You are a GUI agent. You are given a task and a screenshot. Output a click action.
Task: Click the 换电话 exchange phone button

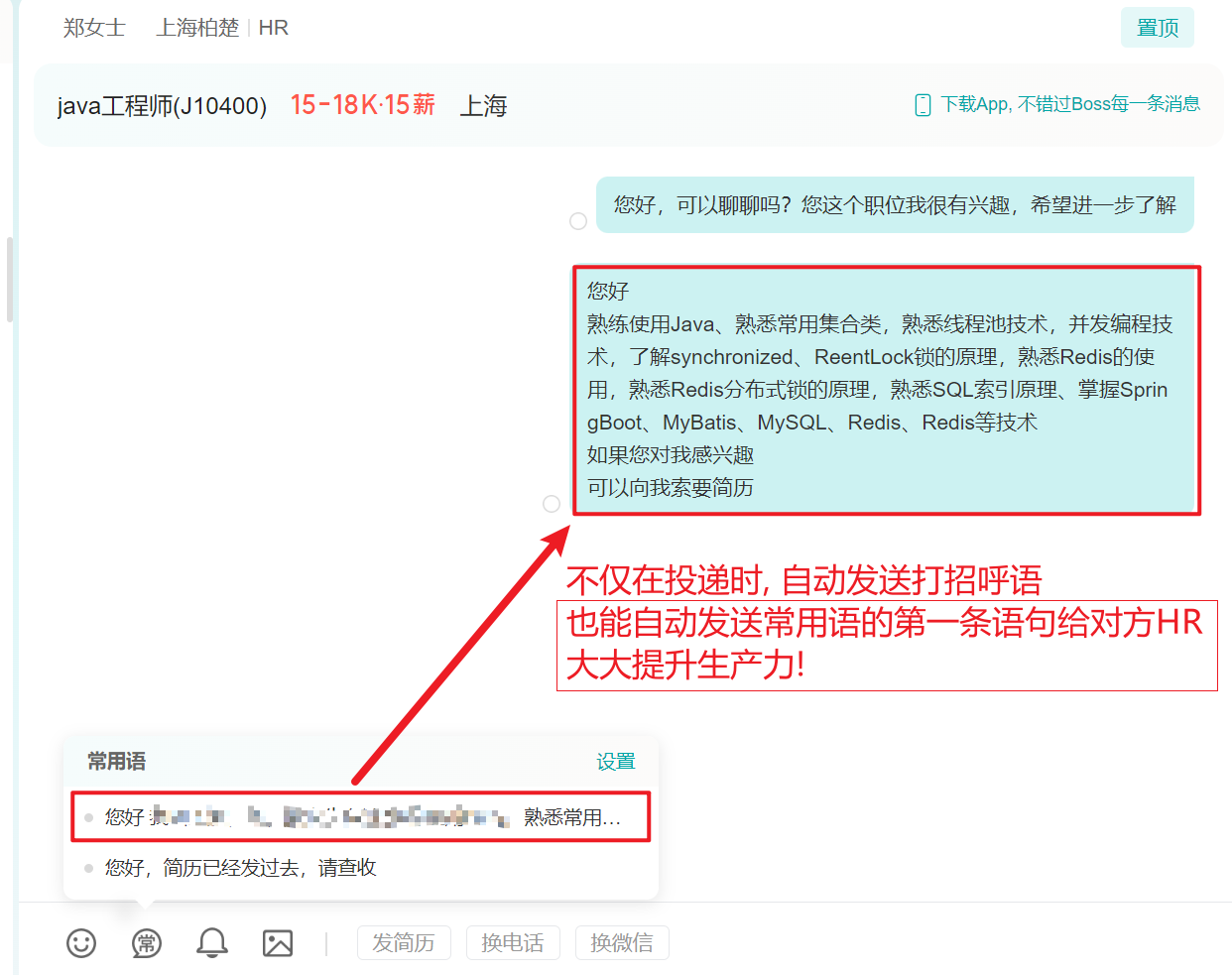coord(513,942)
